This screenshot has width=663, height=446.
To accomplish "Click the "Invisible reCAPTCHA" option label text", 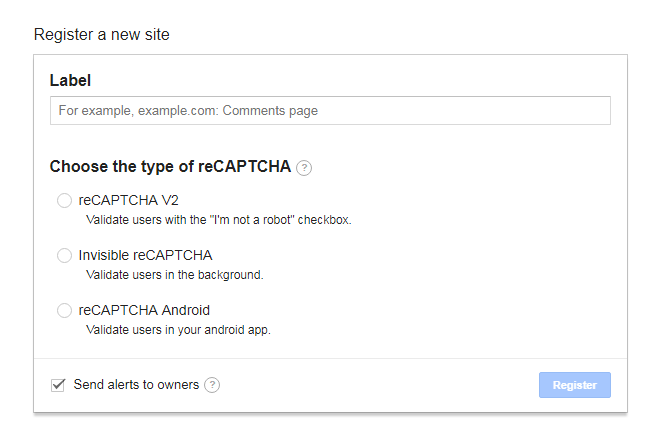I will pyautogui.click(x=145, y=255).
